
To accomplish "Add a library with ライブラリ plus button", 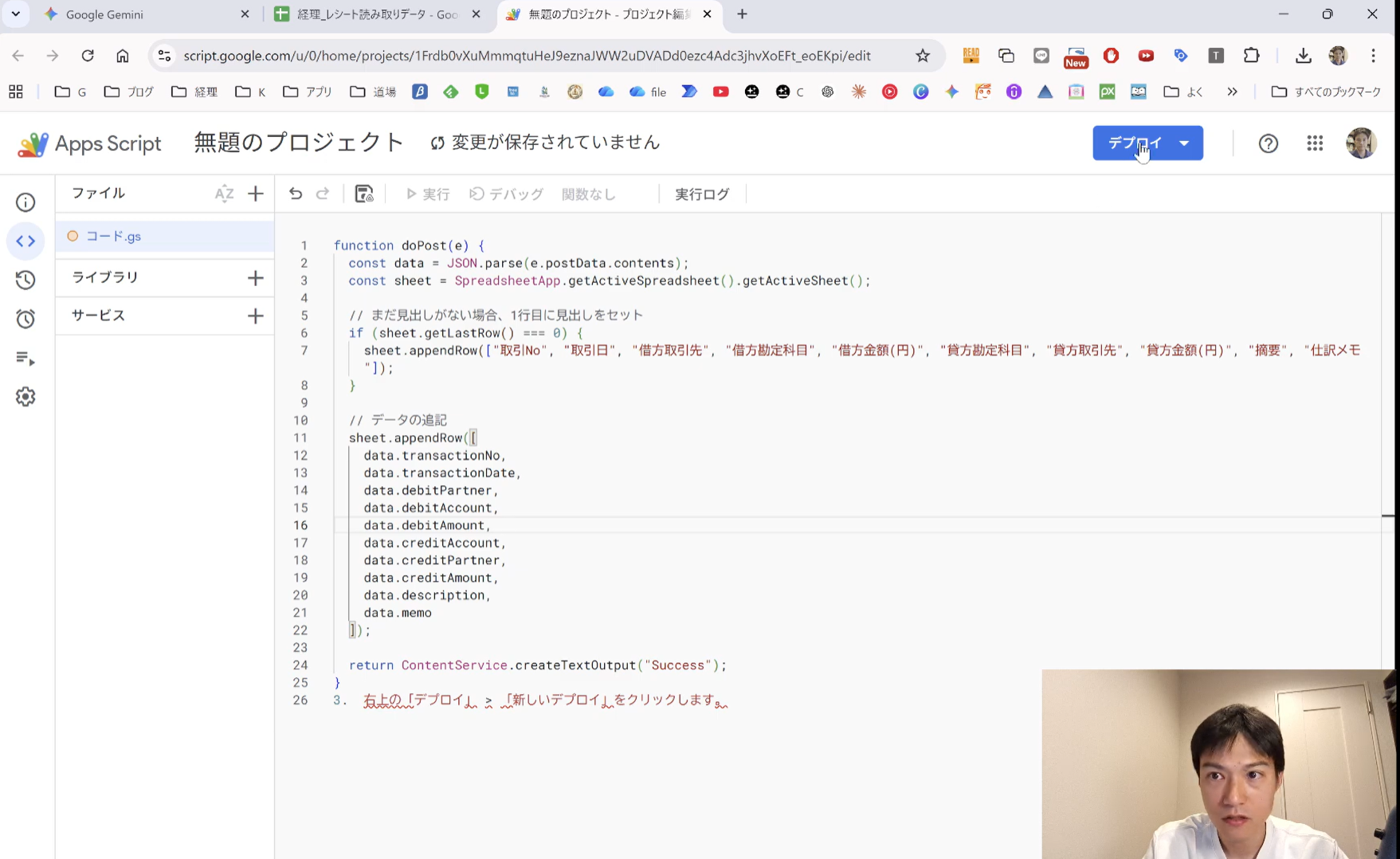I will click(255, 277).
